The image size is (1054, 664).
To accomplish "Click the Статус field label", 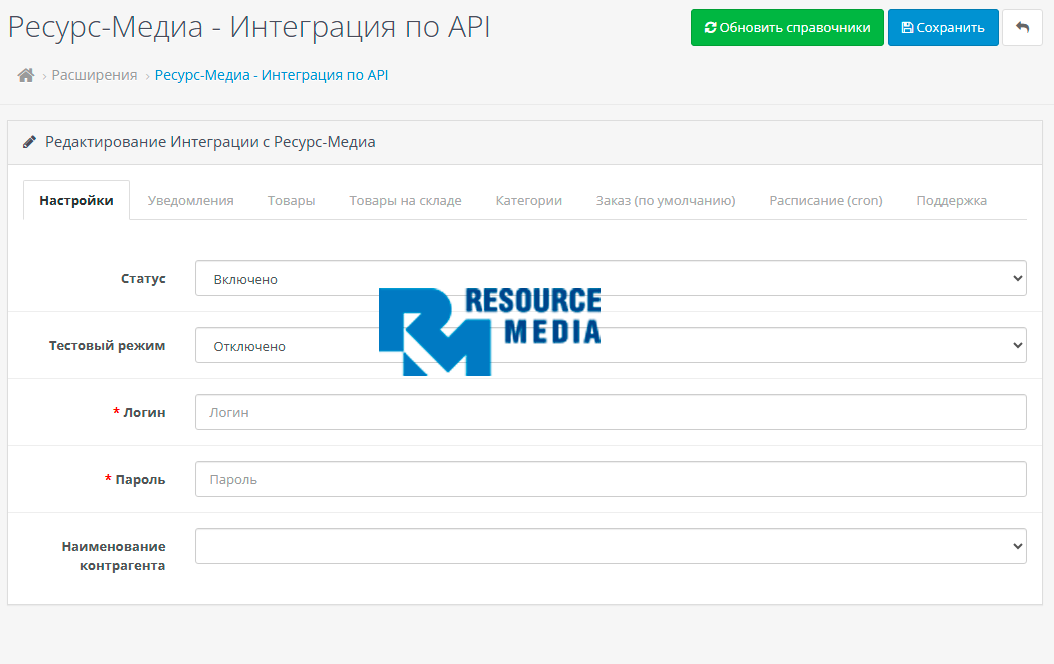I will pos(143,278).
